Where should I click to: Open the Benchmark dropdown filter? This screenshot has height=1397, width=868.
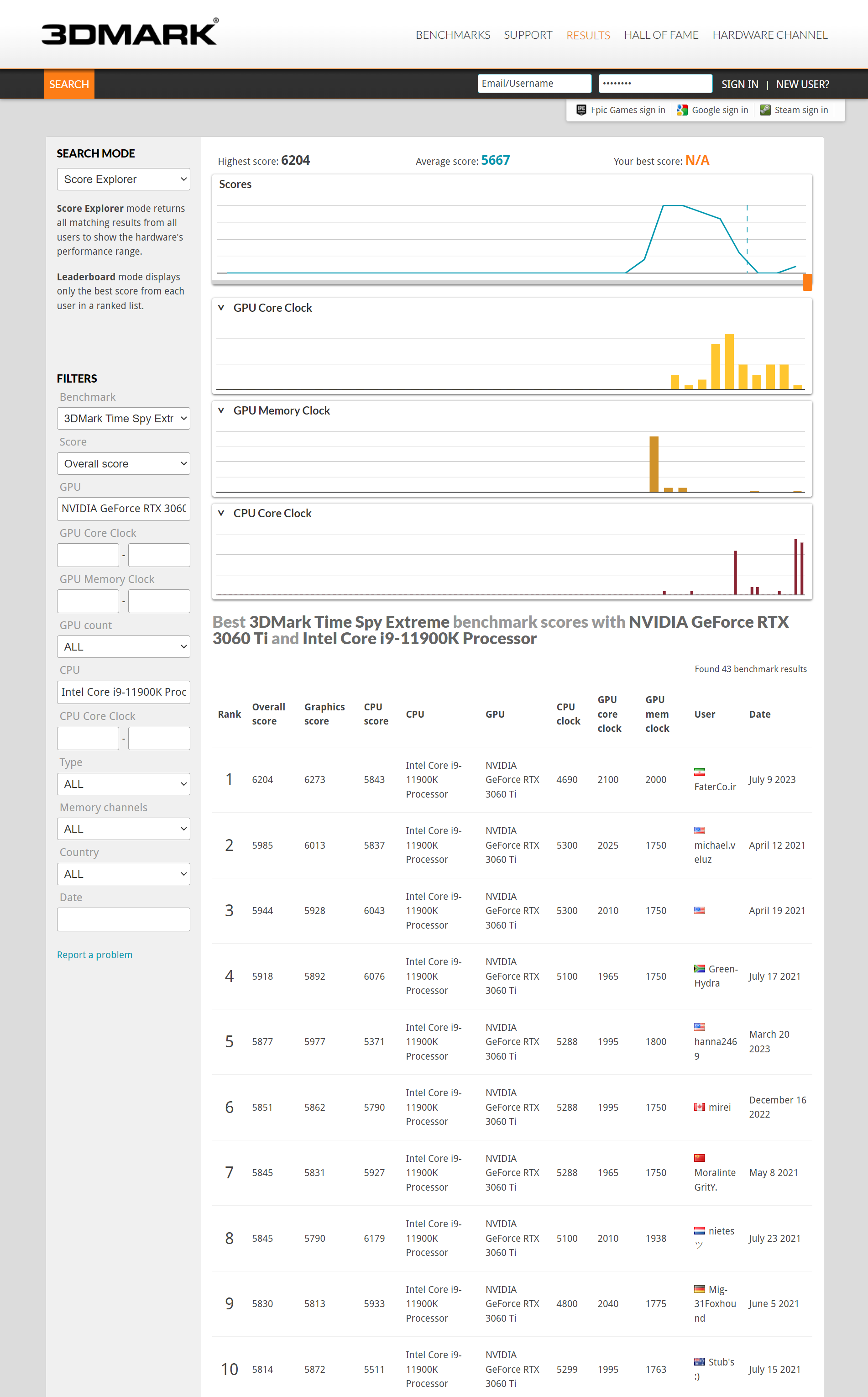[x=123, y=419]
